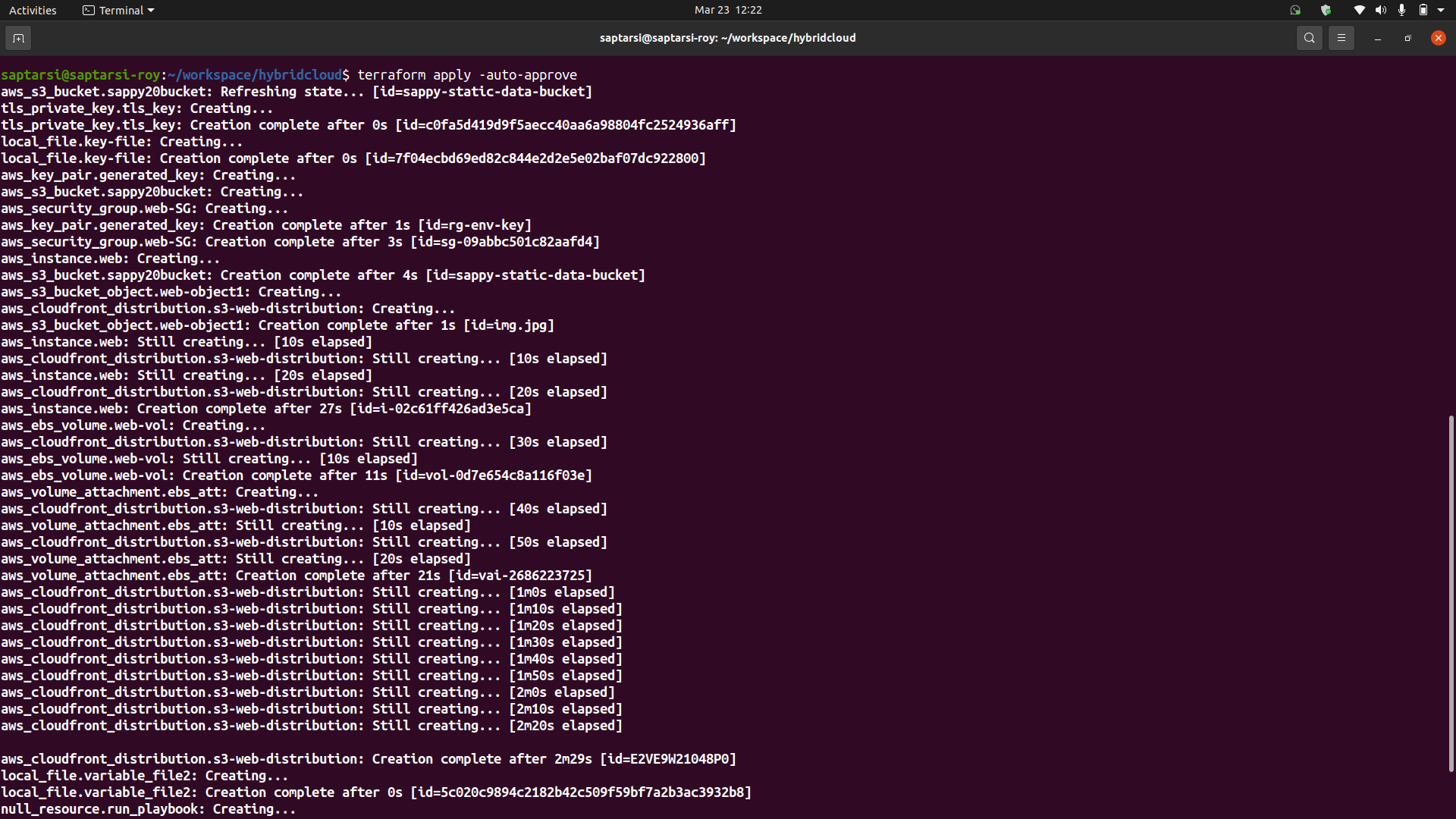The height and width of the screenshot is (819, 1456).
Task: Open the Terminal app menu dropdown
Action: (118, 10)
